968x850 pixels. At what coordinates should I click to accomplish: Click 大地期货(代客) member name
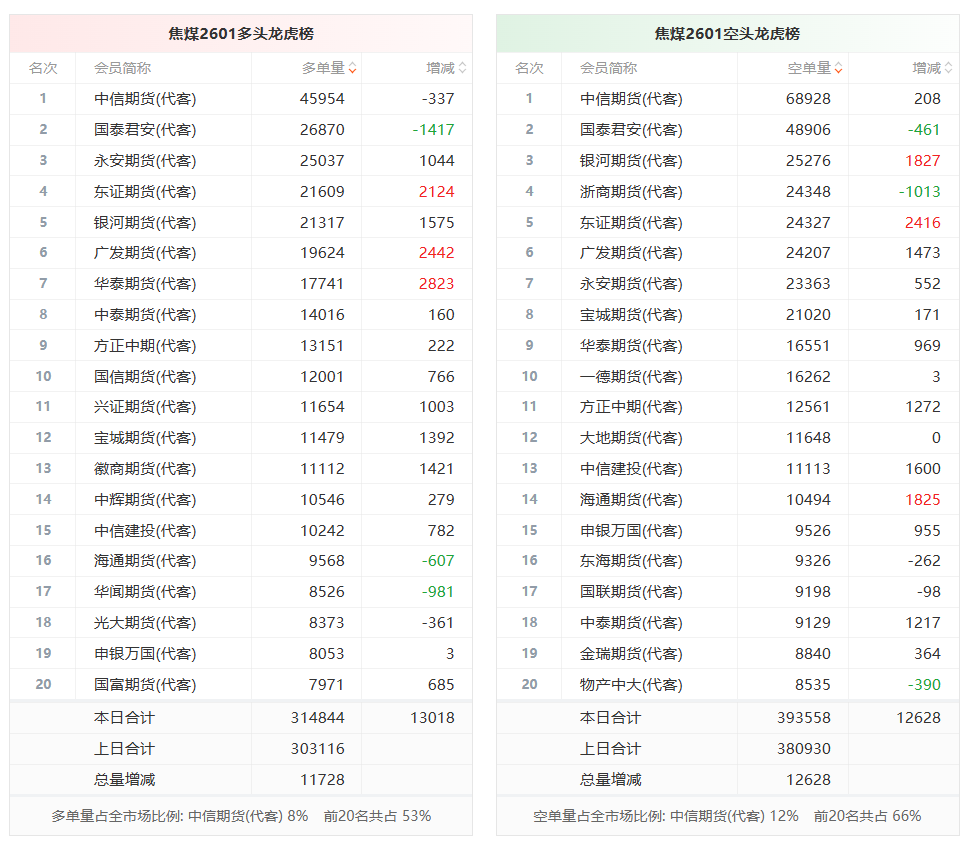point(631,438)
